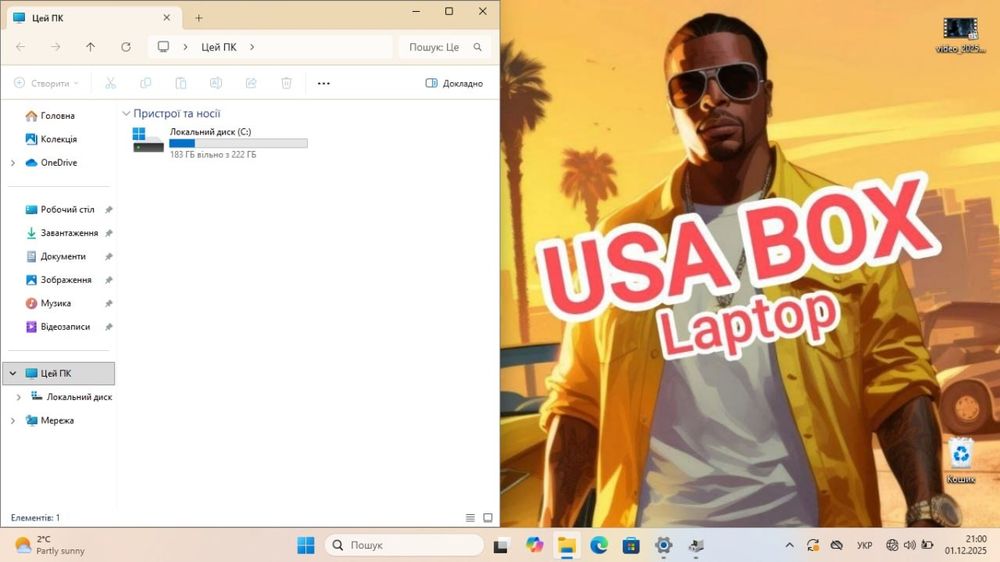
Task: Go up one folder level
Action: coord(91,47)
